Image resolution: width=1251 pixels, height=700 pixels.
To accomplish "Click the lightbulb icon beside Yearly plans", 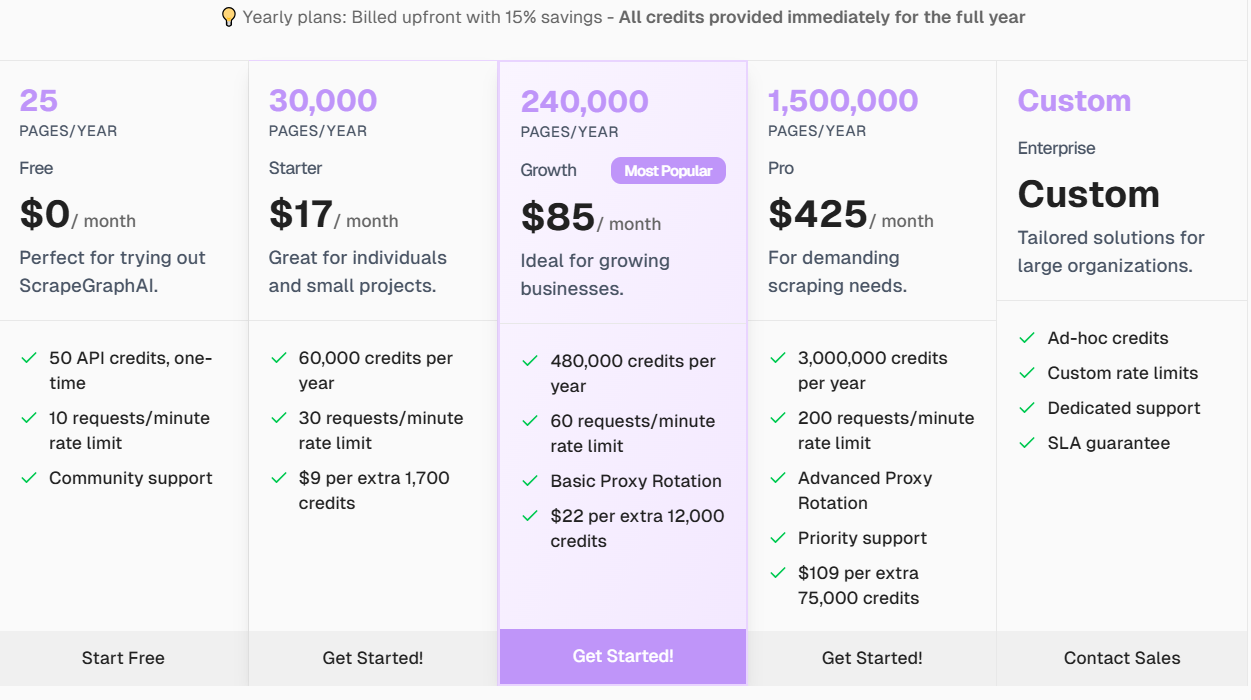I will pos(229,17).
